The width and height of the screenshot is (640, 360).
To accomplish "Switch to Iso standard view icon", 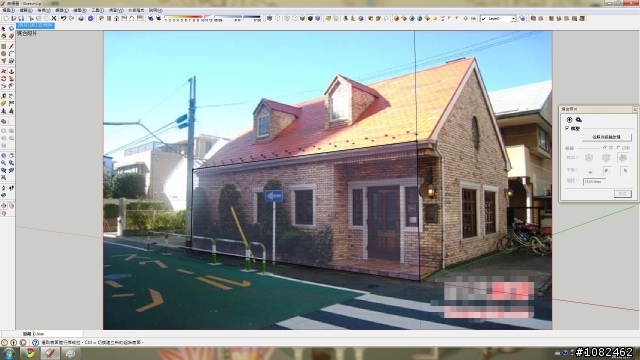I will click(x=101, y=18).
